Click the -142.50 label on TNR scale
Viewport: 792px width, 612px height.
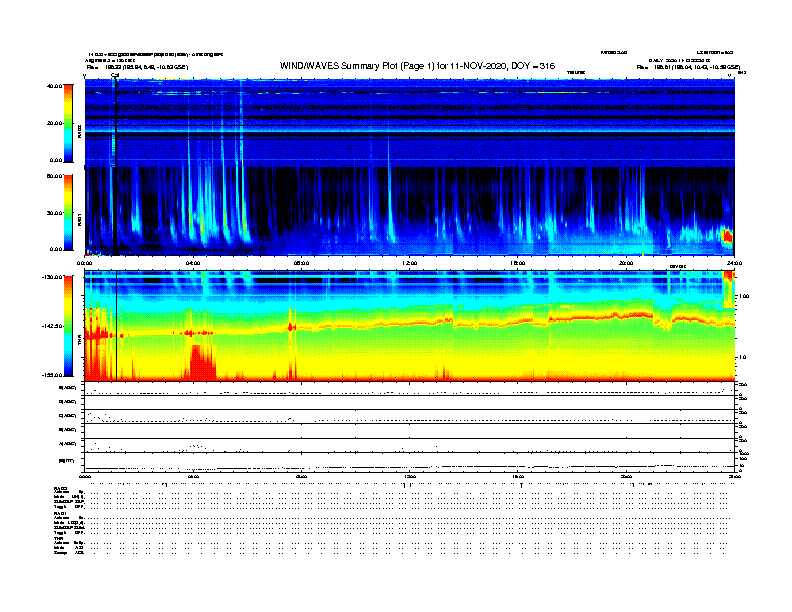(x=53, y=326)
